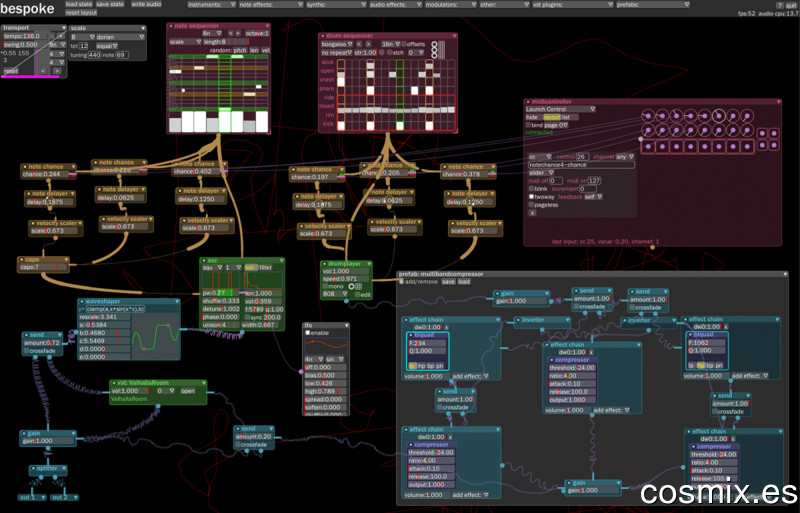Open the help question mark button
Image resolution: width=800 pixels, height=513 pixels.
[x=779, y=5]
